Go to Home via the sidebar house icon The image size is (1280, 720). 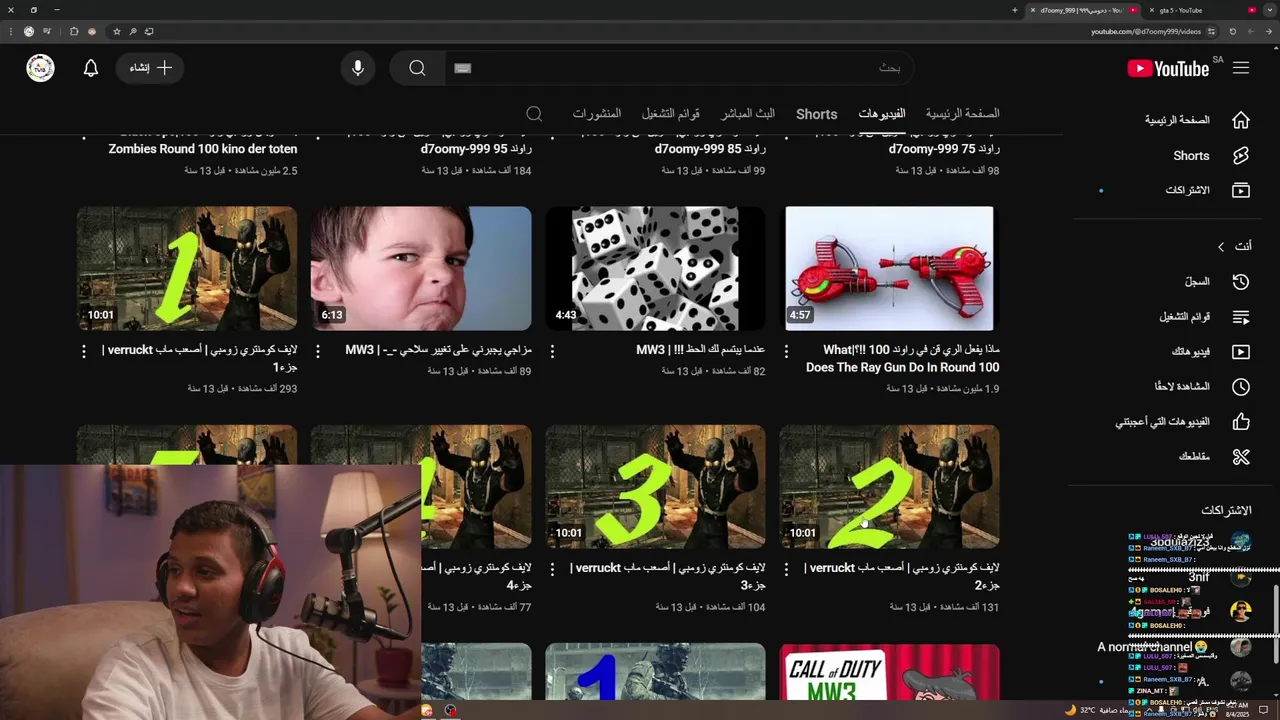pyautogui.click(x=1241, y=120)
